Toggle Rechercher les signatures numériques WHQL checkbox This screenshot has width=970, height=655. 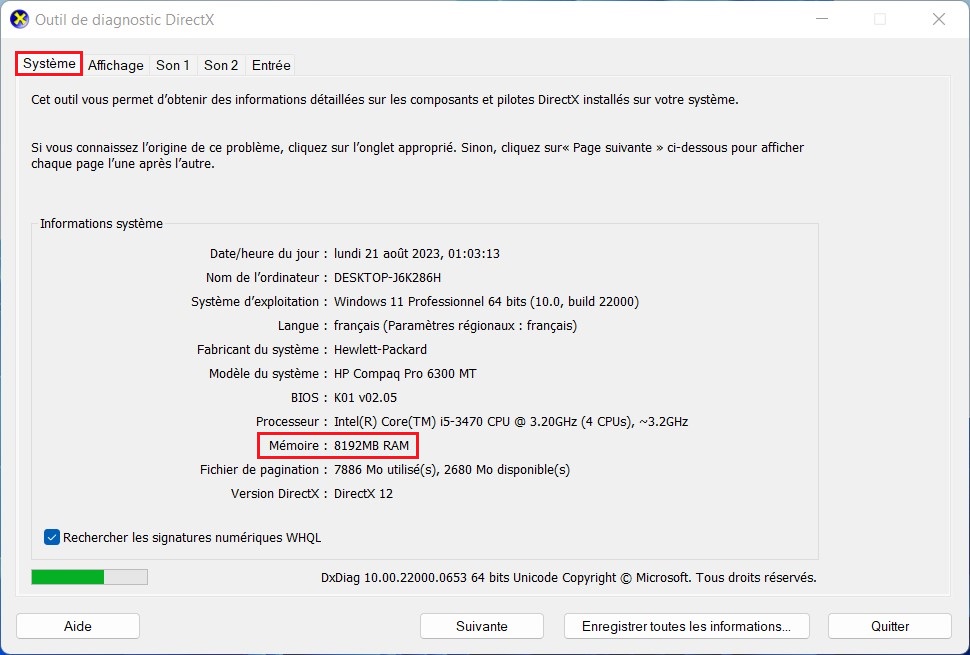(x=52, y=537)
